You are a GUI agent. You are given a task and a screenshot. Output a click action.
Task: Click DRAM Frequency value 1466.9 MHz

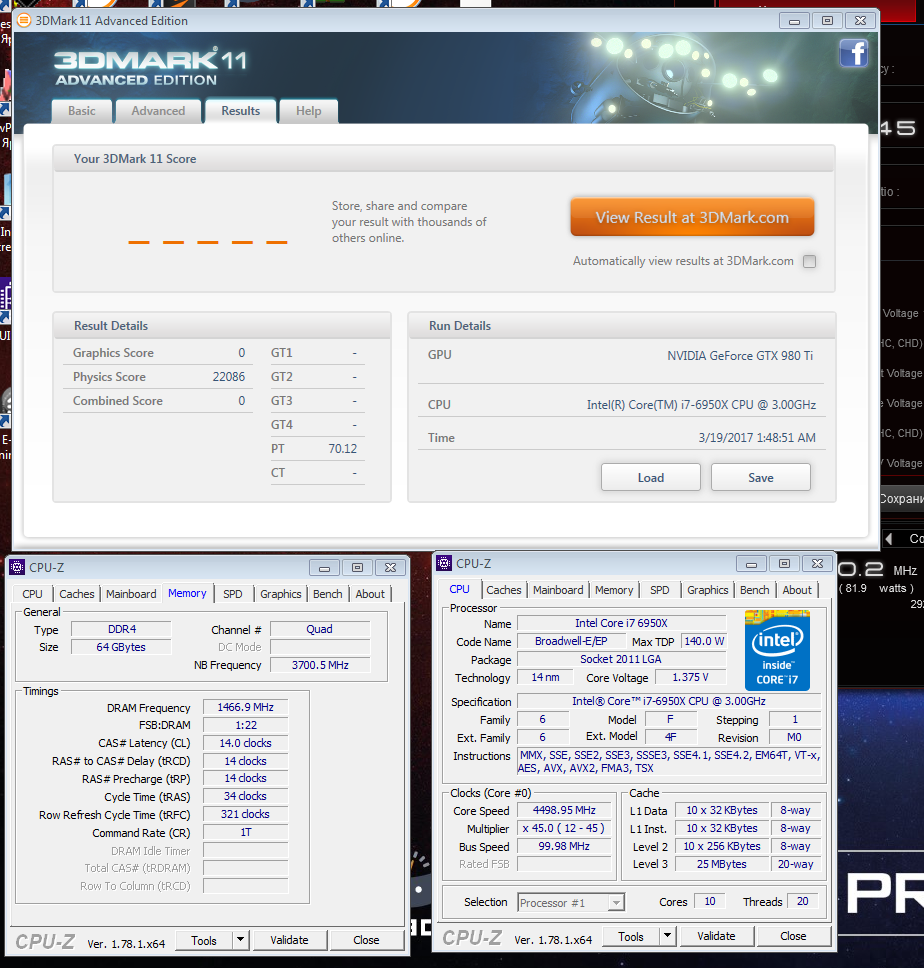click(x=246, y=707)
